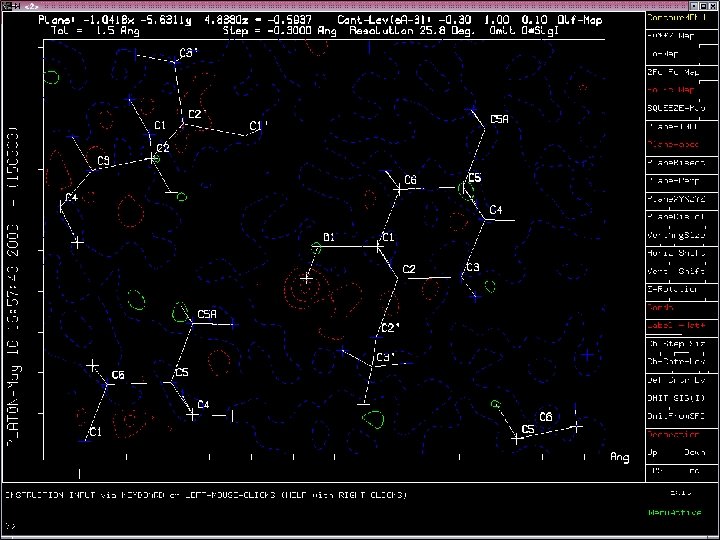
Task: Click the window minimize button in title bar
Action: tap(695, 6)
